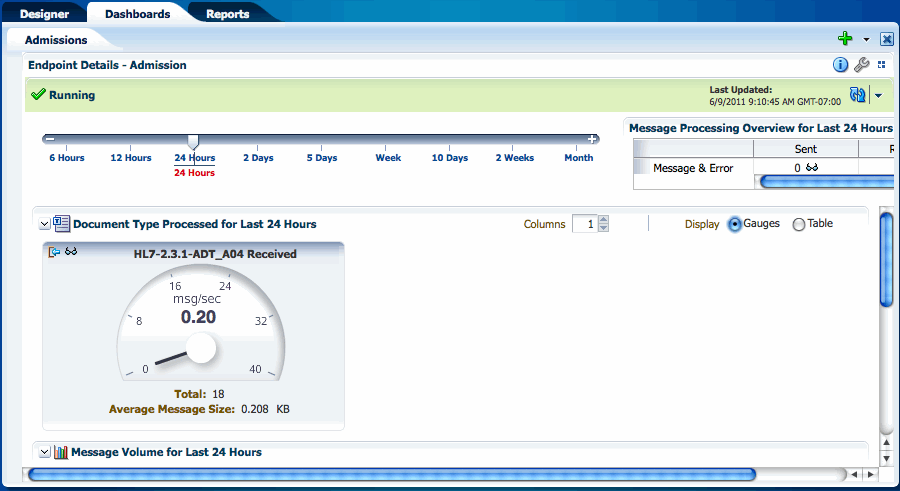The height and width of the screenshot is (491, 900).
Task: Switch to the Designer tab
Action: pyautogui.click(x=44, y=14)
